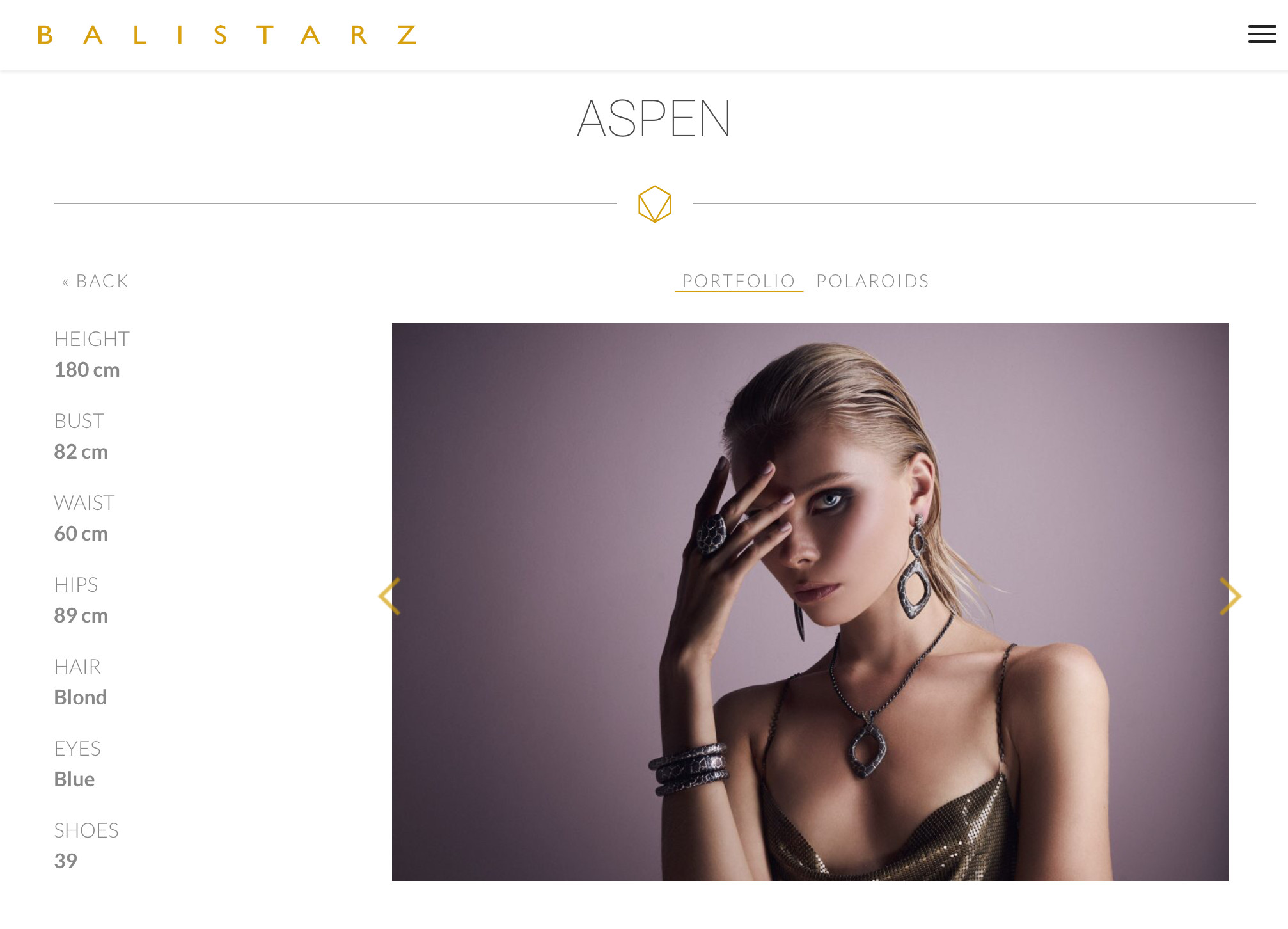
Task: Click the EYES label
Action: [77, 749]
